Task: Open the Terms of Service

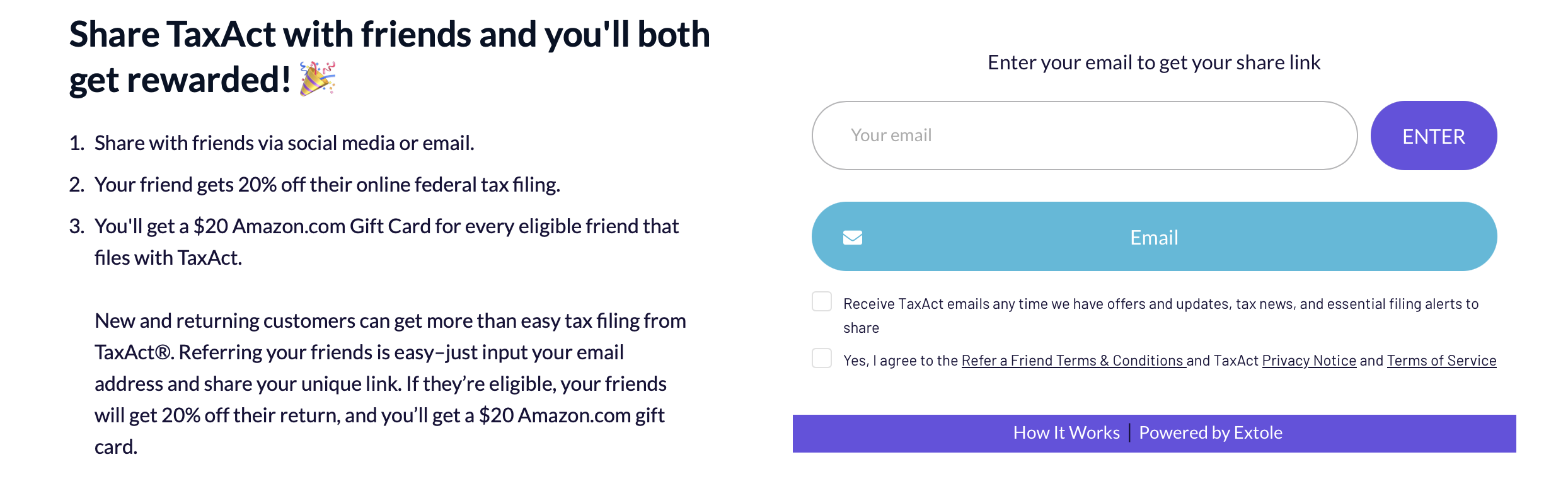Action: click(1441, 361)
